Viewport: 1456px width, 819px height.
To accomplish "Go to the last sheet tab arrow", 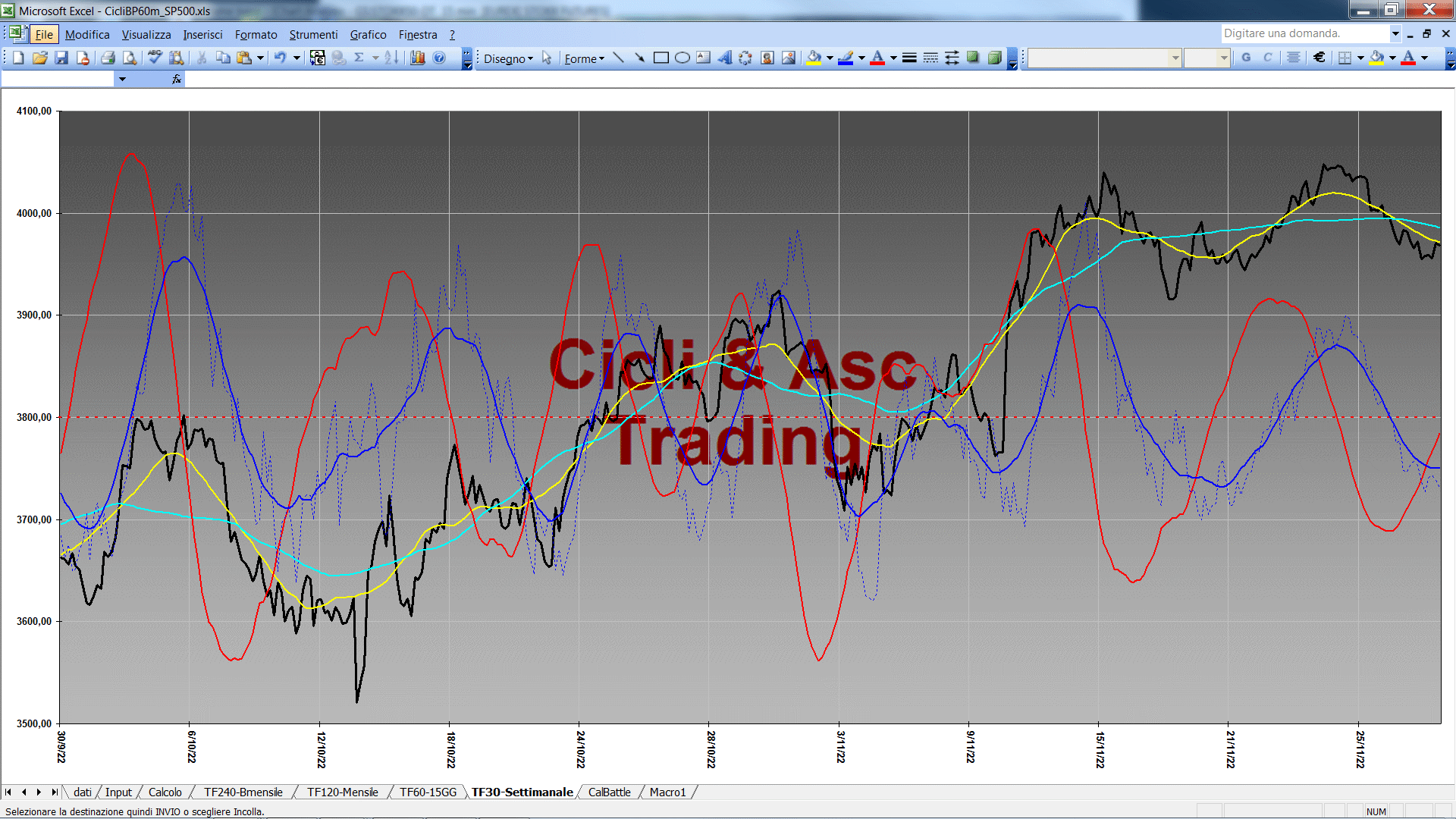I will coord(55,792).
